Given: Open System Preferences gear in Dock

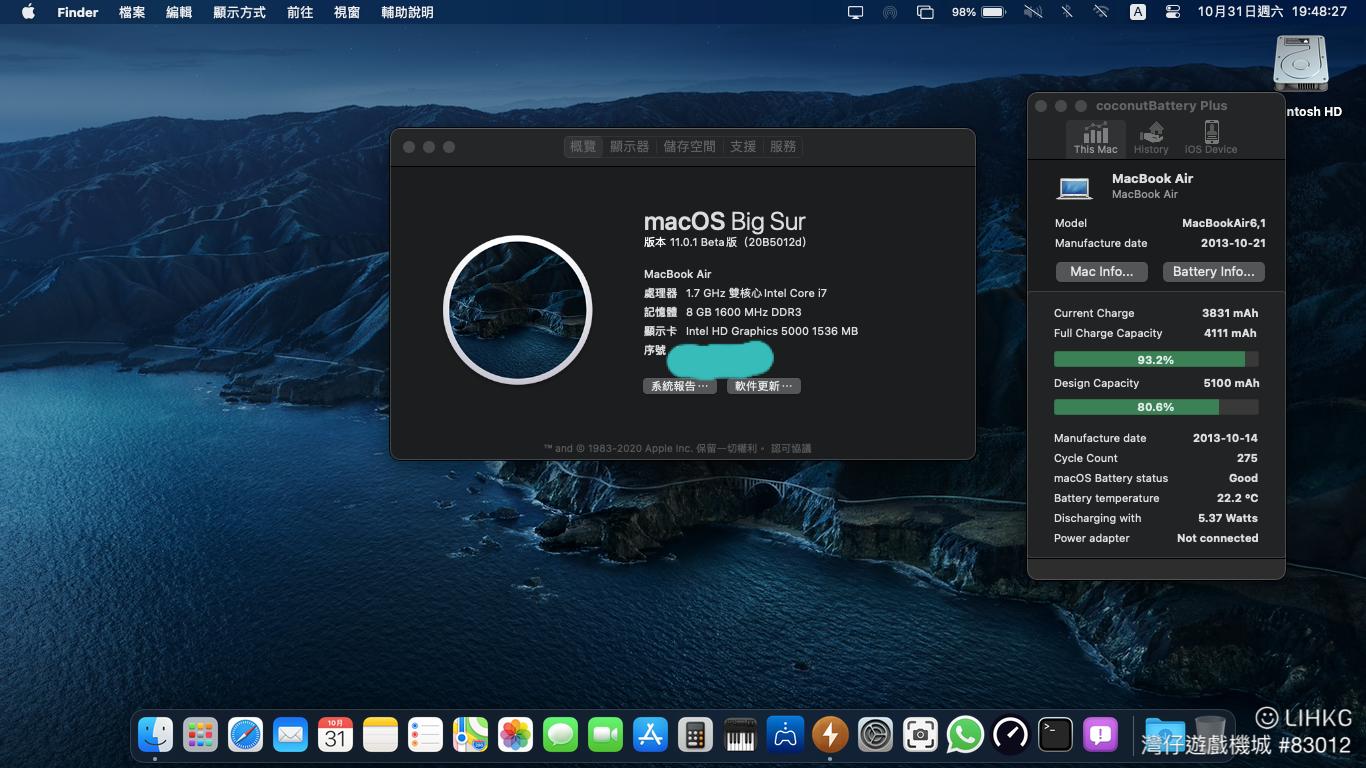Looking at the screenshot, I should (x=875, y=736).
